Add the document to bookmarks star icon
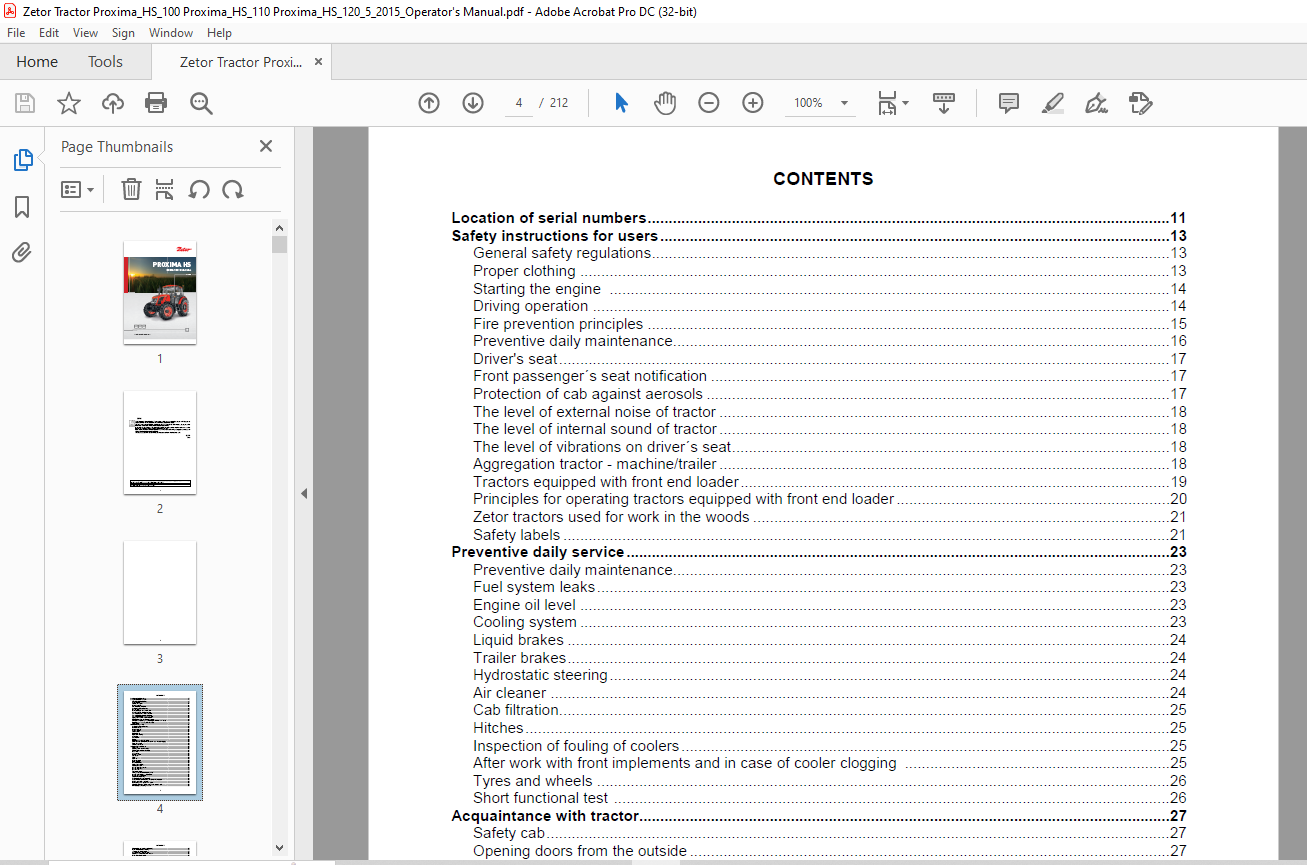This screenshot has height=865, width=1307. click(x=68, y=103)
